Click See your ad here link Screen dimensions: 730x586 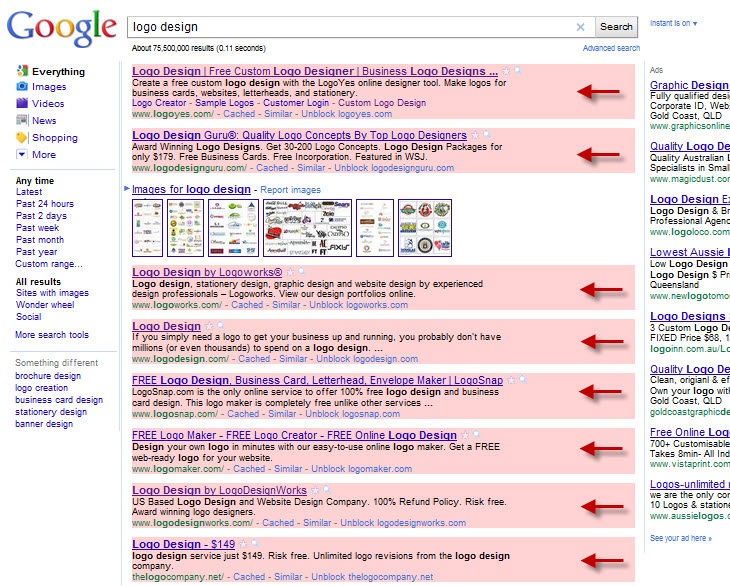pyautogui.click(x=681, y=538)
